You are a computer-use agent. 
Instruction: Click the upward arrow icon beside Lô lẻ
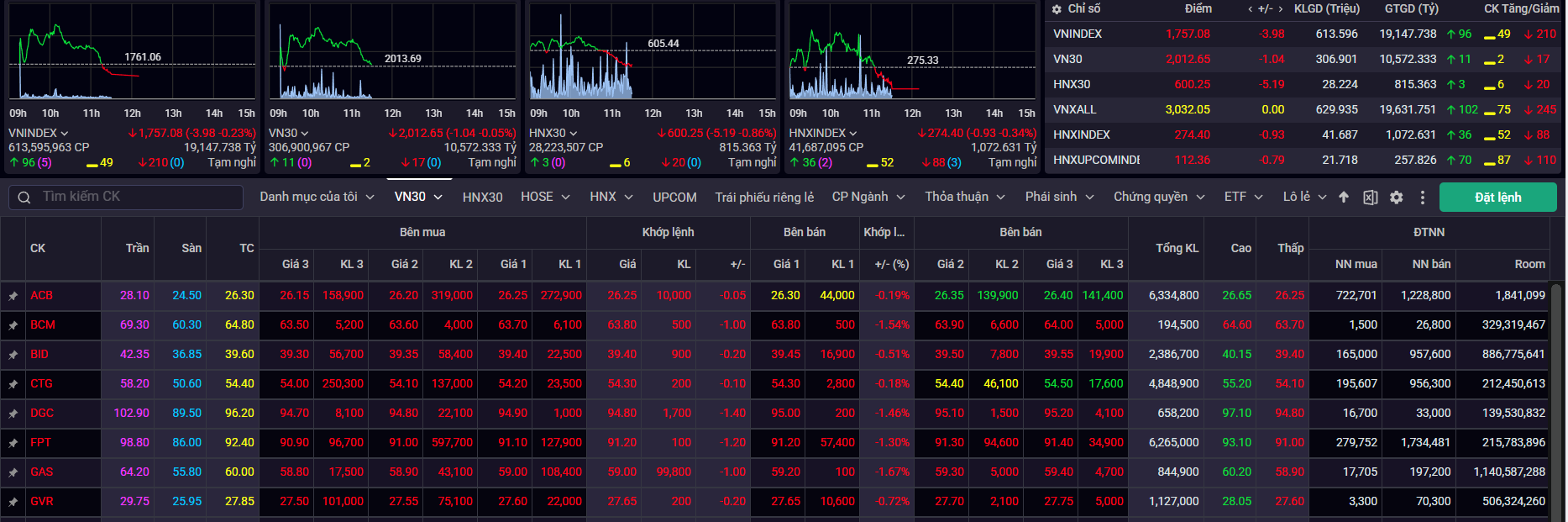1344,197
